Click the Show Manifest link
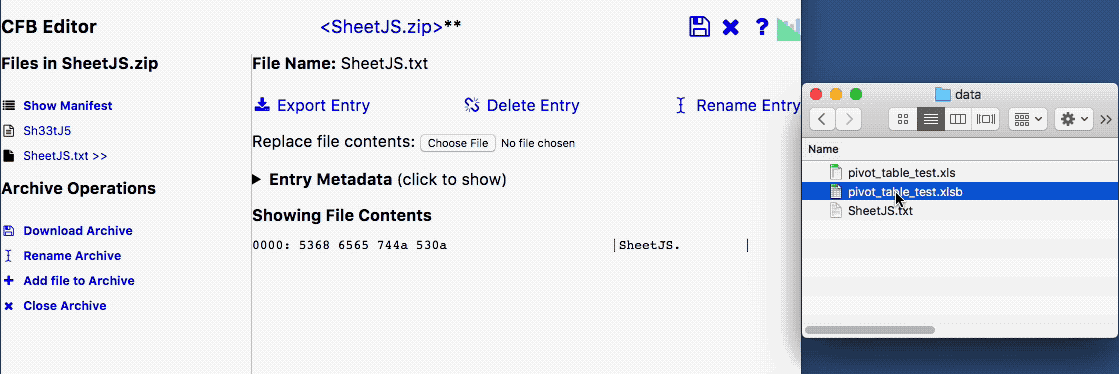Viewport: 1119px width, 374px height. 68,106
